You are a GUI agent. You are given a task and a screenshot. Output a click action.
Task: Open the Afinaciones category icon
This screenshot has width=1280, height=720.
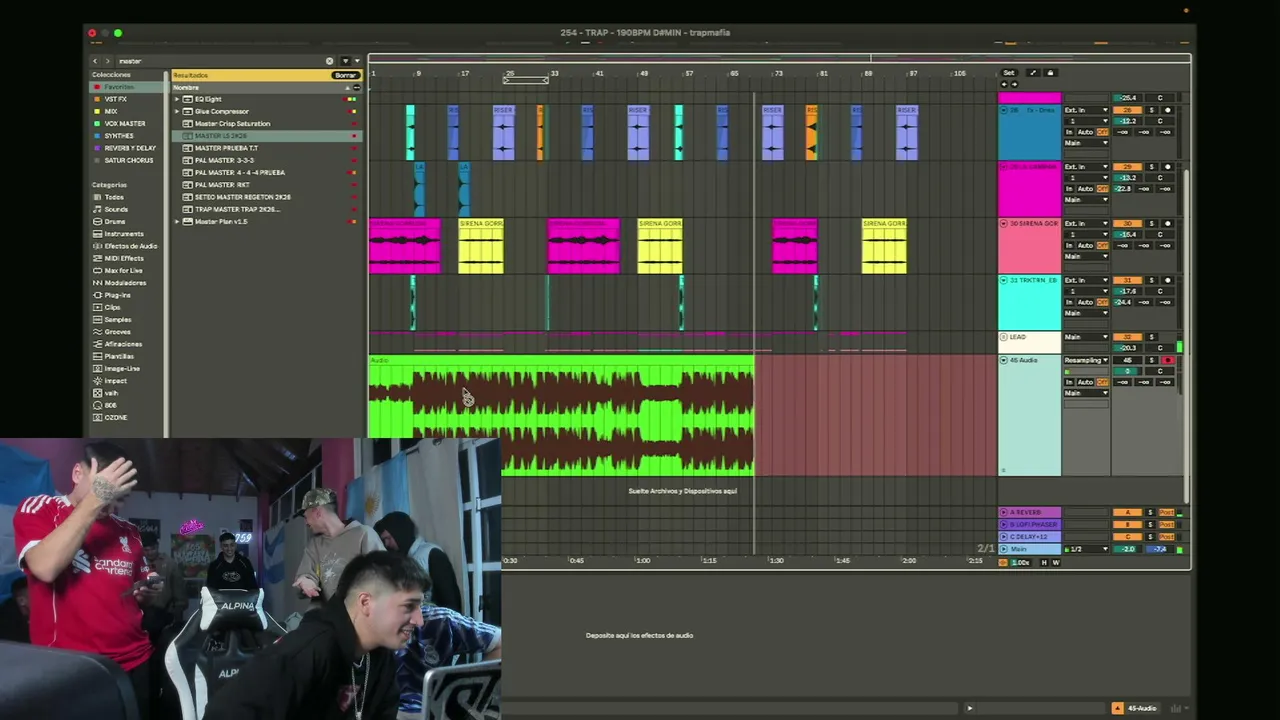pos(97,344)
